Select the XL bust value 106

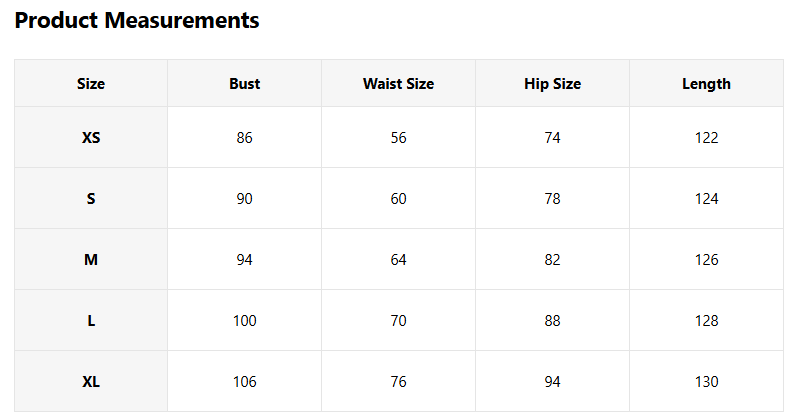pyautogui.click(x=244, y=382)
